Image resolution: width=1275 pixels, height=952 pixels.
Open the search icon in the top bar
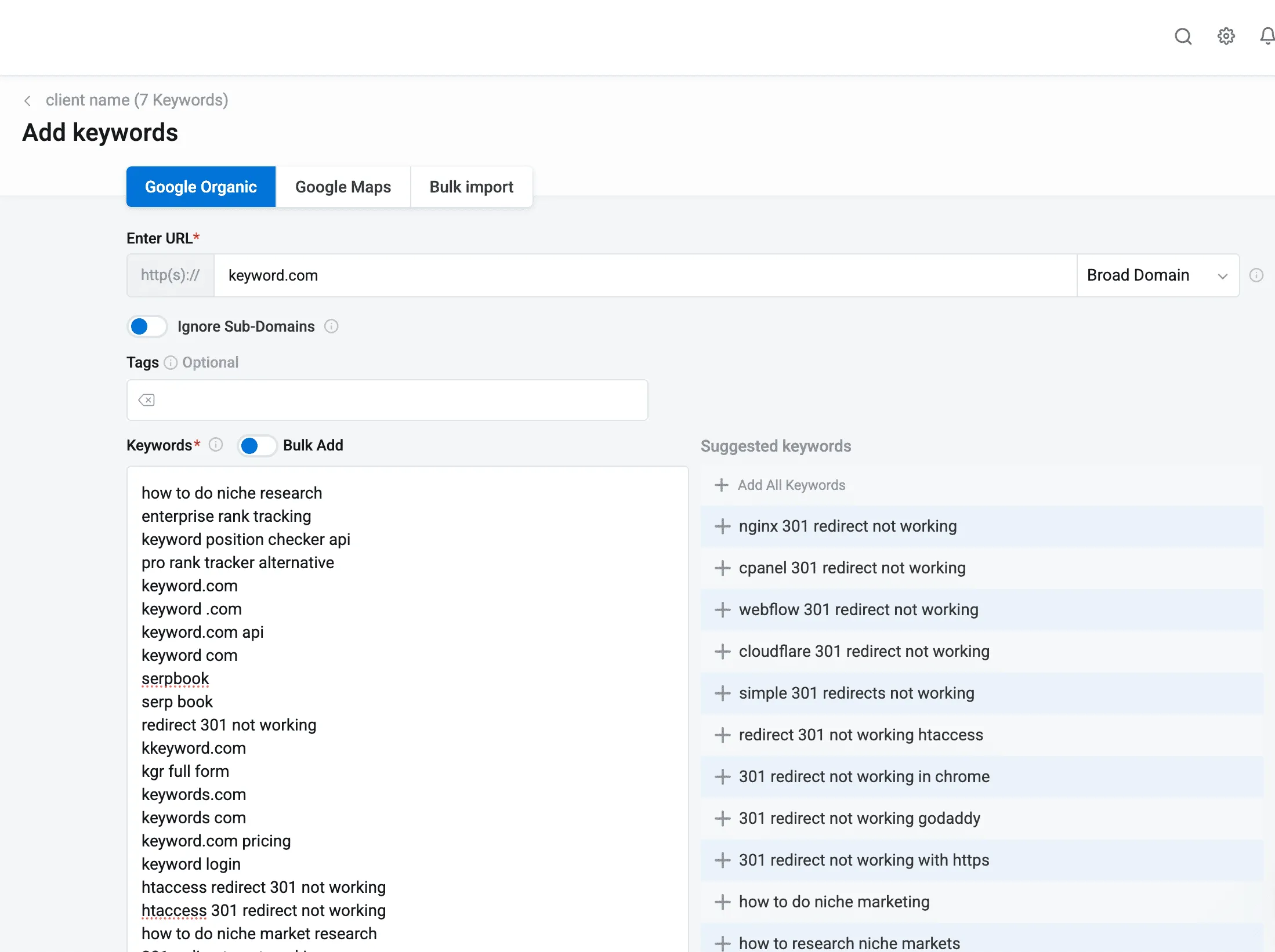(1183, 37)
